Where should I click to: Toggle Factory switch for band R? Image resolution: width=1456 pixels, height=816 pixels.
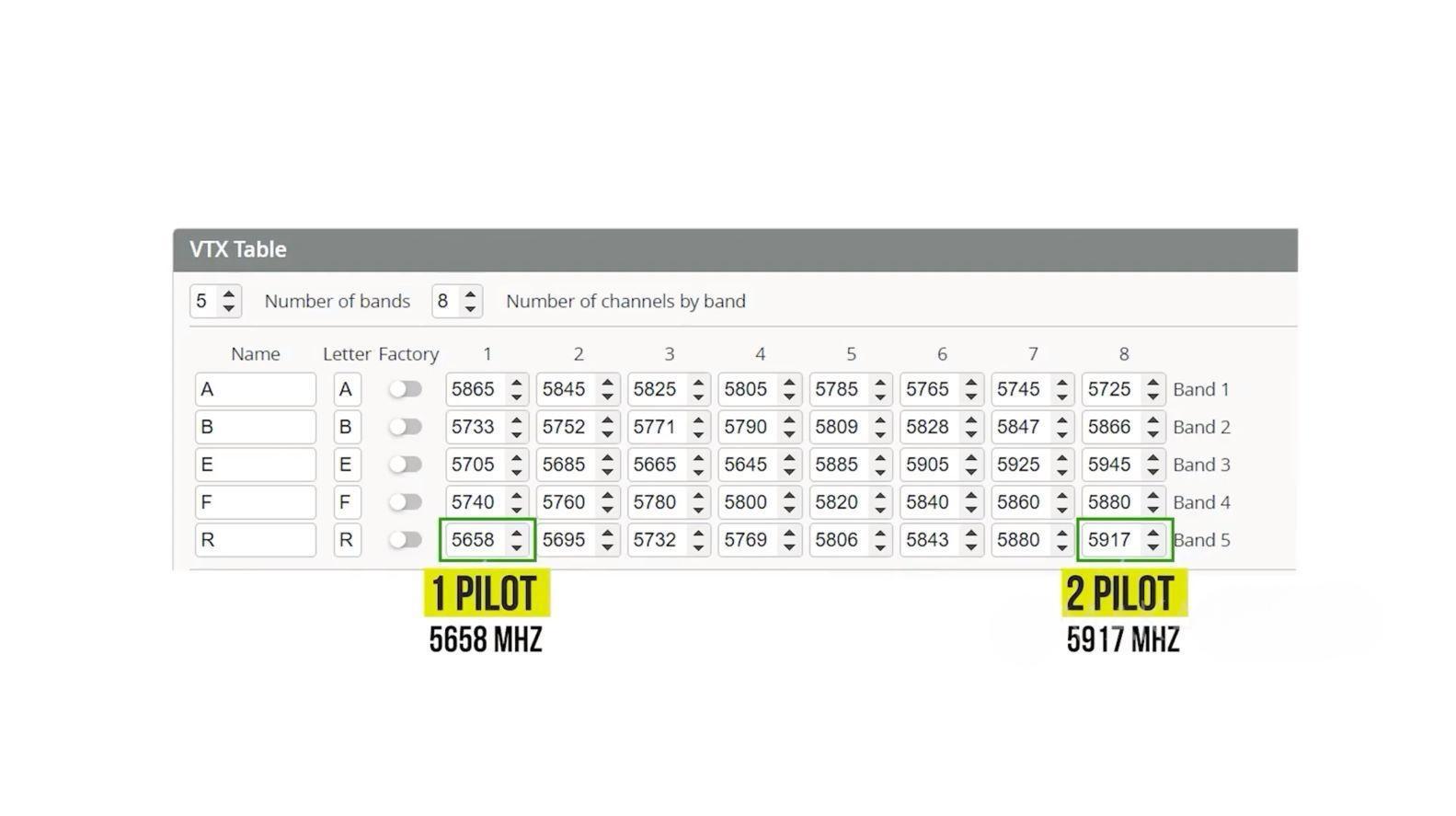coord(405,540)
